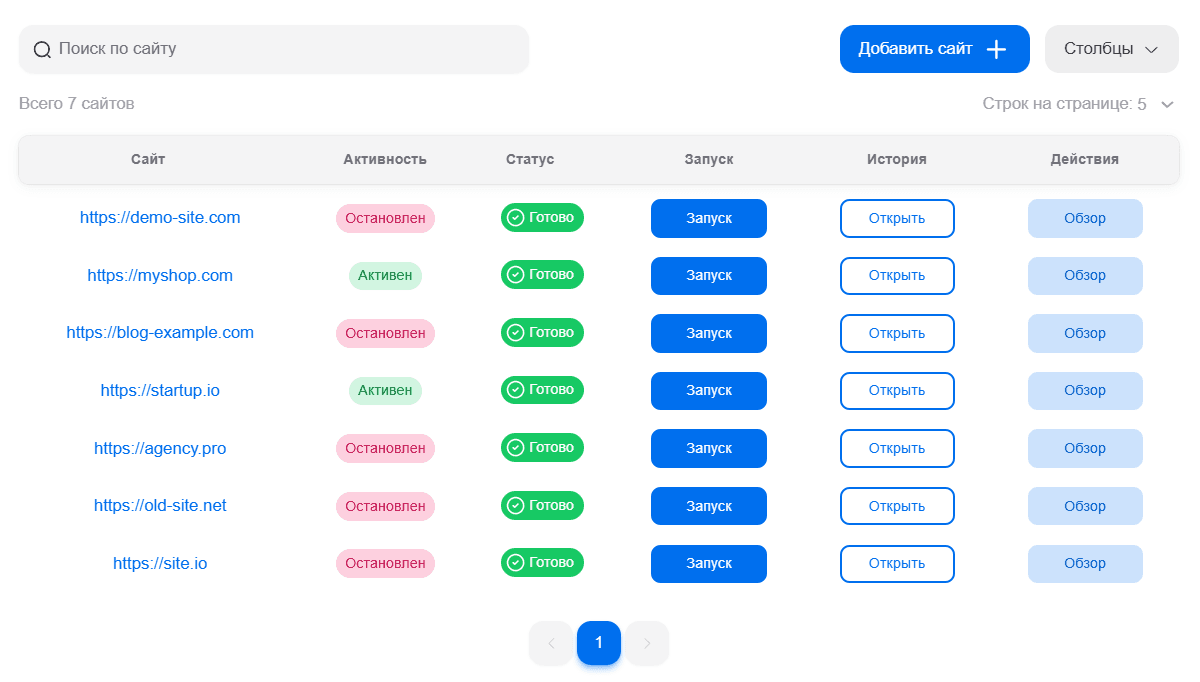
Task: Toggle Активен activity badge for myshop.com
Action: coord(385,276)
